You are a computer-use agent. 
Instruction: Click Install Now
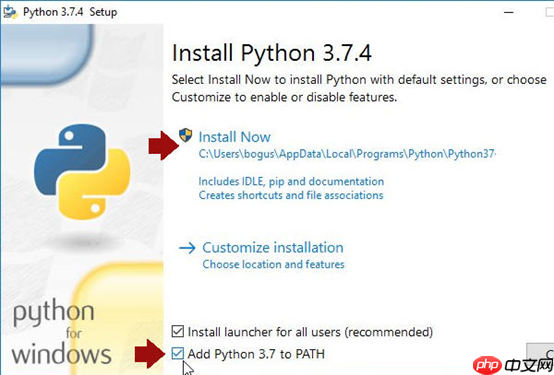235,137
